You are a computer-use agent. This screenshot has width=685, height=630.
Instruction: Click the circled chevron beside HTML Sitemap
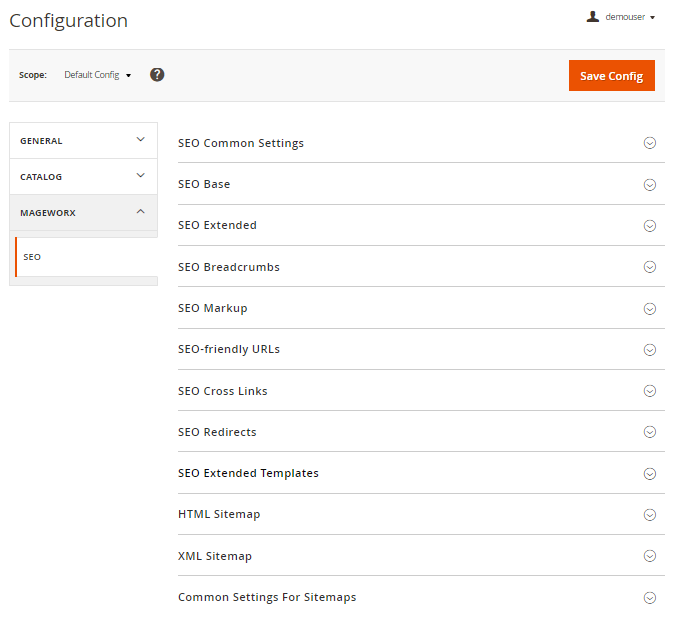click(x=649, y=515)
